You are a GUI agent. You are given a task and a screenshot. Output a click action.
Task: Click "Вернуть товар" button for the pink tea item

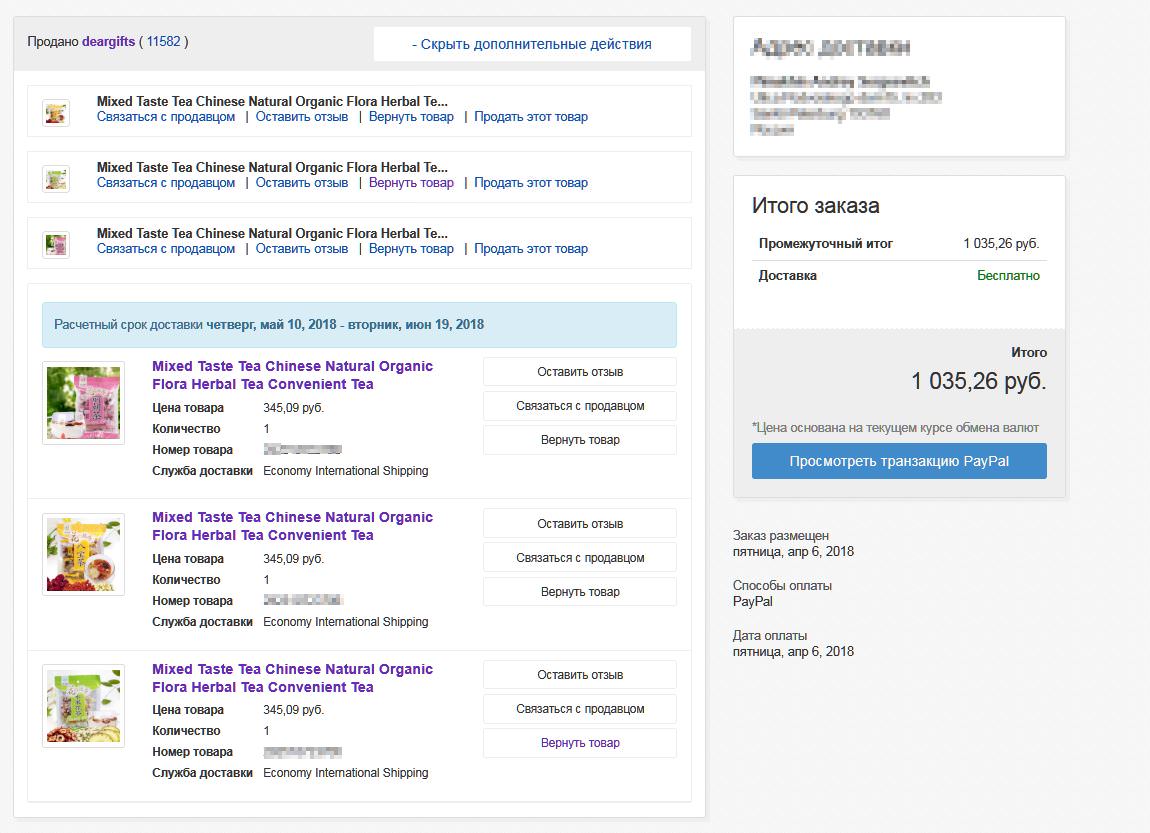point(580,440)
